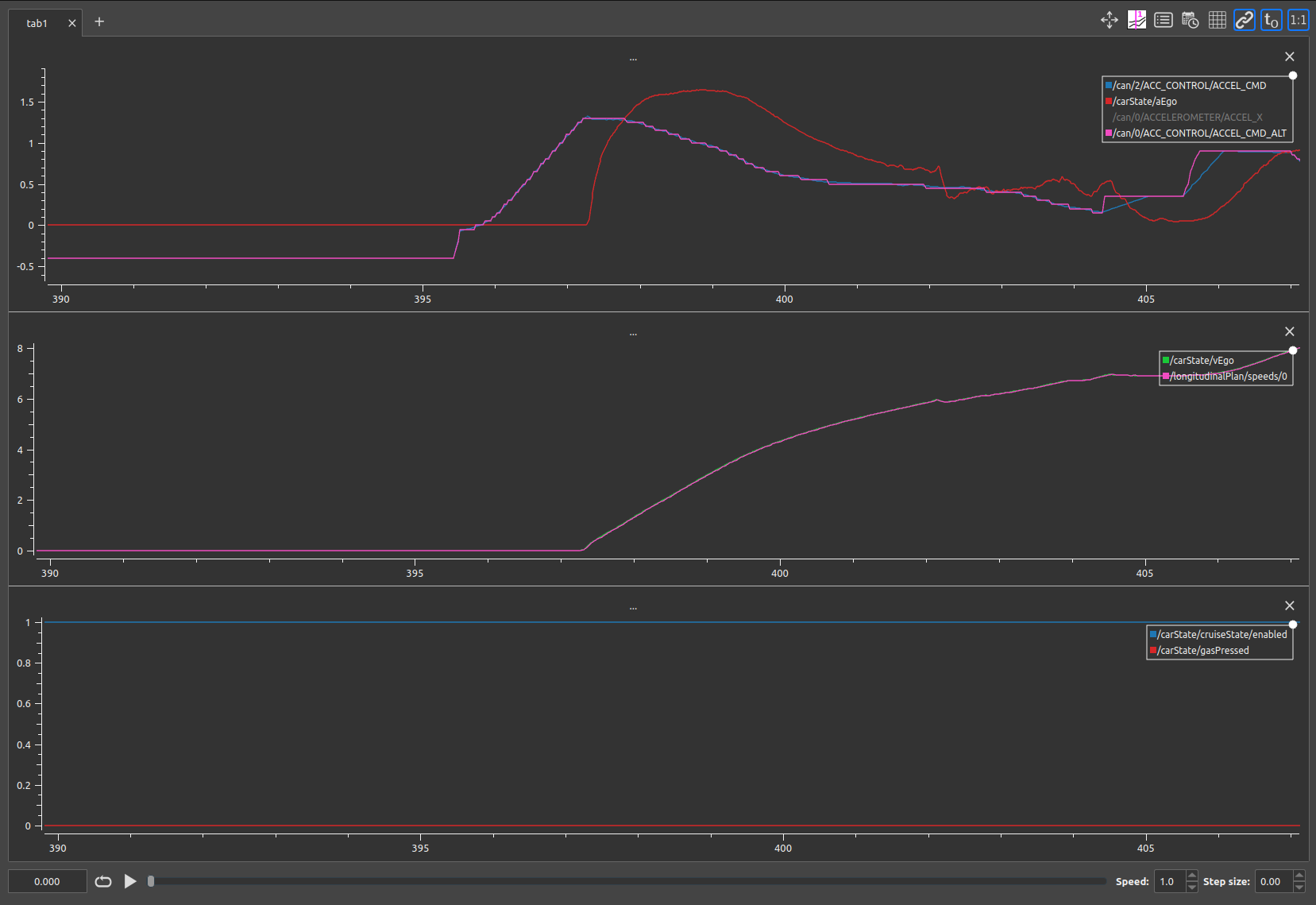Toggle the remove time offset option
The height and width of the screenshot is (905, 1316).
pos(1270,20)
